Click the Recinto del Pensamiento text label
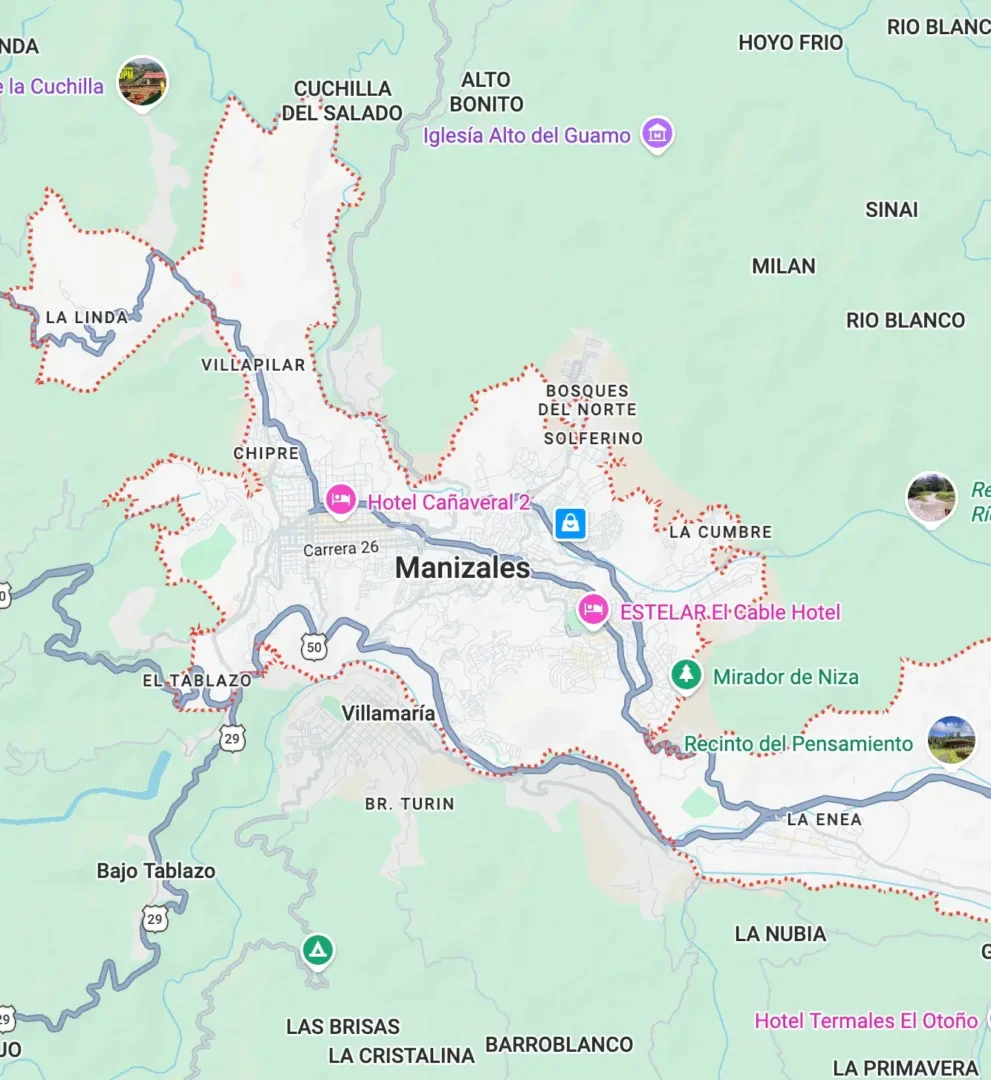Viewport: 991px width, 1080px height. click(798, 744)
